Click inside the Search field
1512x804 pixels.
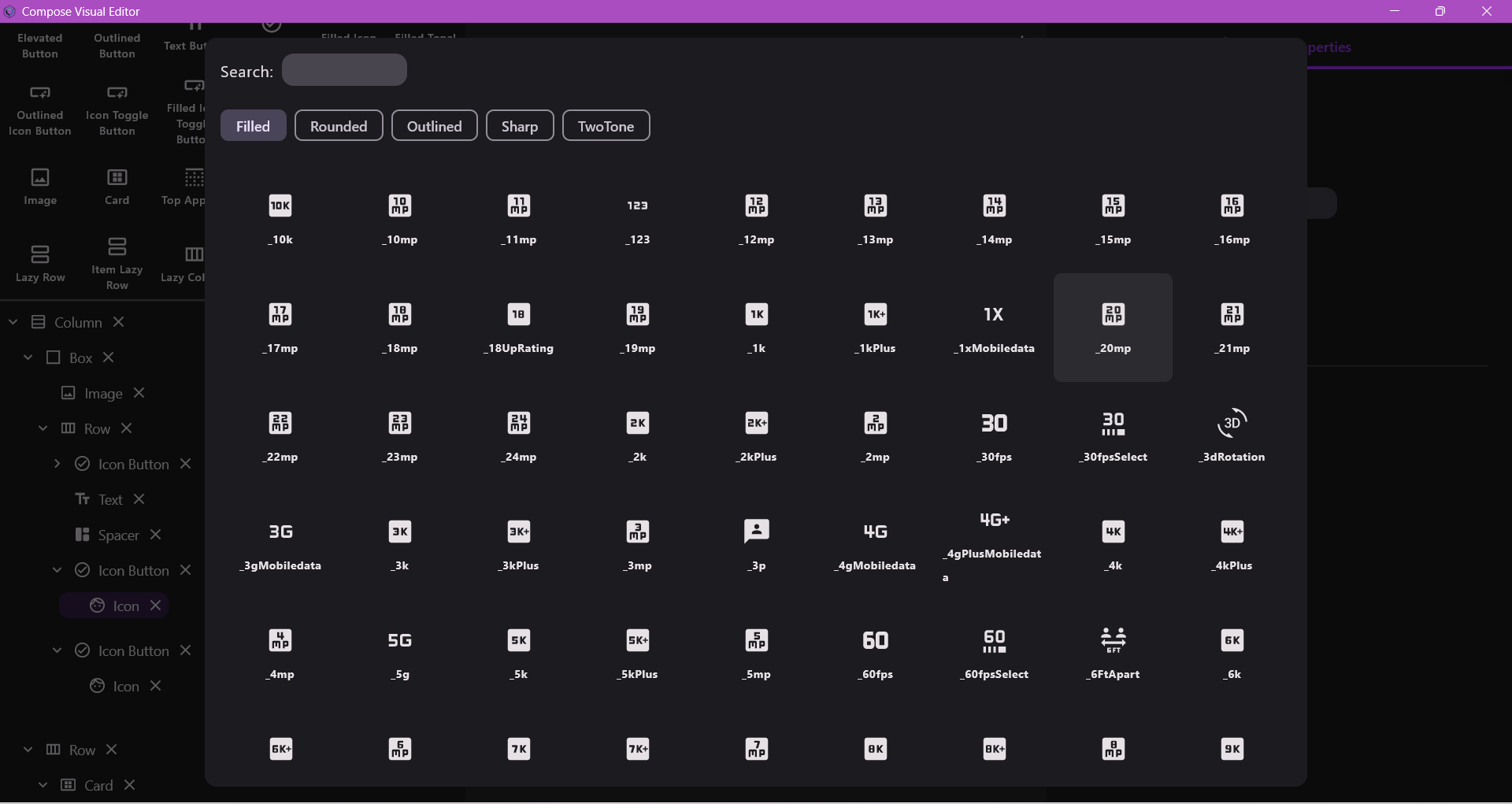point(344,69)
